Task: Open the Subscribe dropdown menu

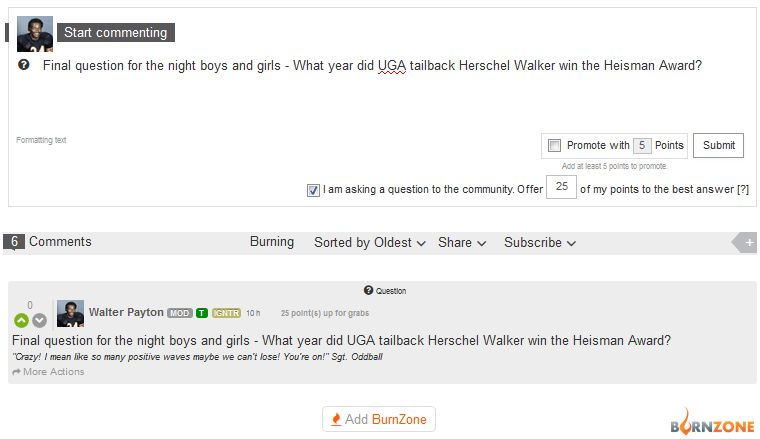Action: click(x=540, y=242)
